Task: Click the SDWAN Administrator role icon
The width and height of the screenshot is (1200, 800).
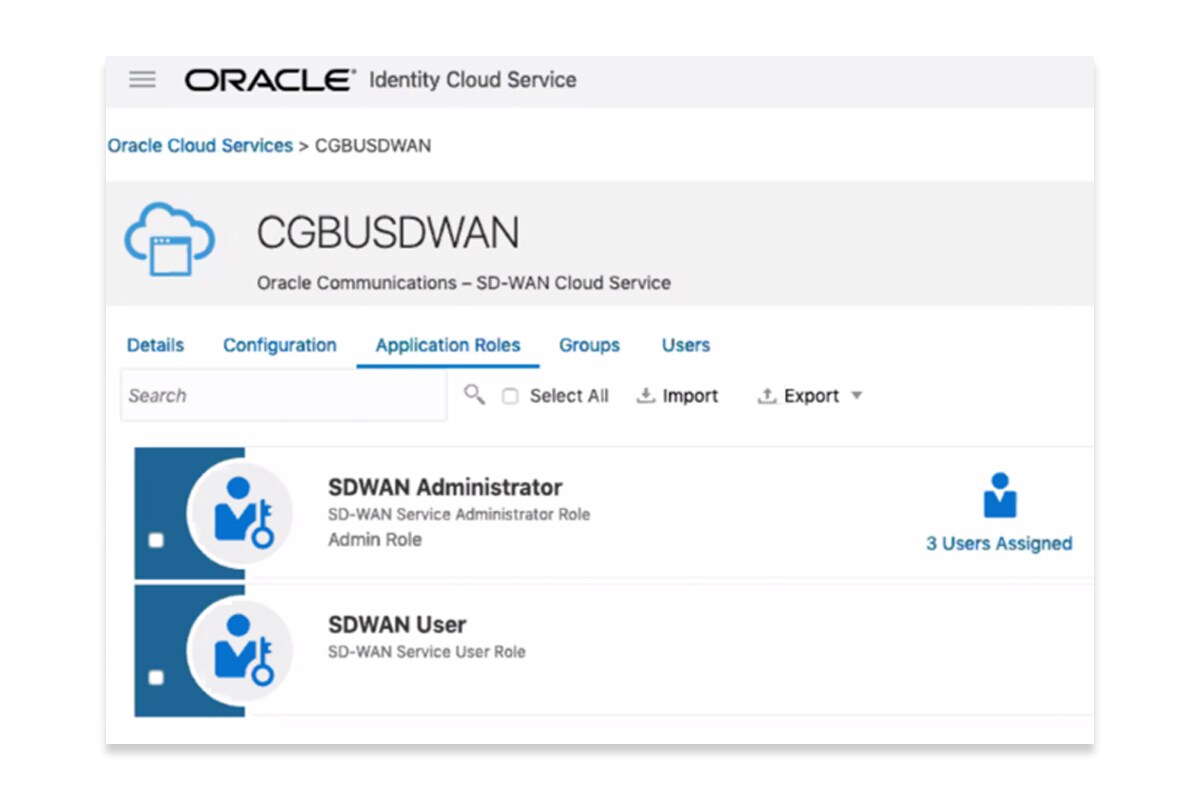Action: tap(240, 514)
